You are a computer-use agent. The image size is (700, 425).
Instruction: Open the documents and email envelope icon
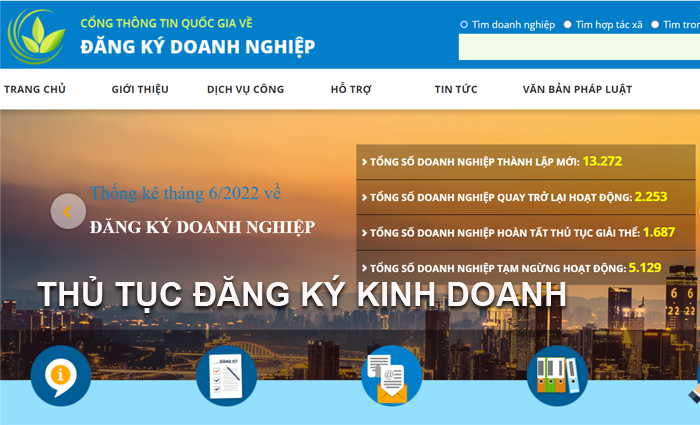click(x=392, y=376)
